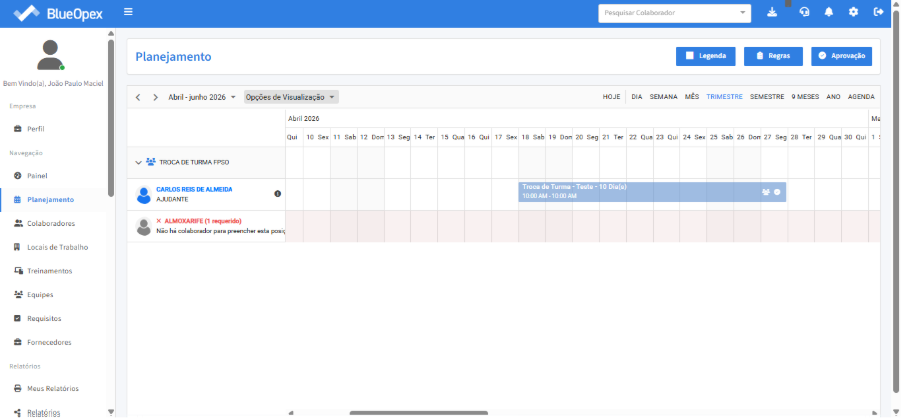
Task: Click the horizontal timeline scrollbar thumb
Action: tap(418, 413)
